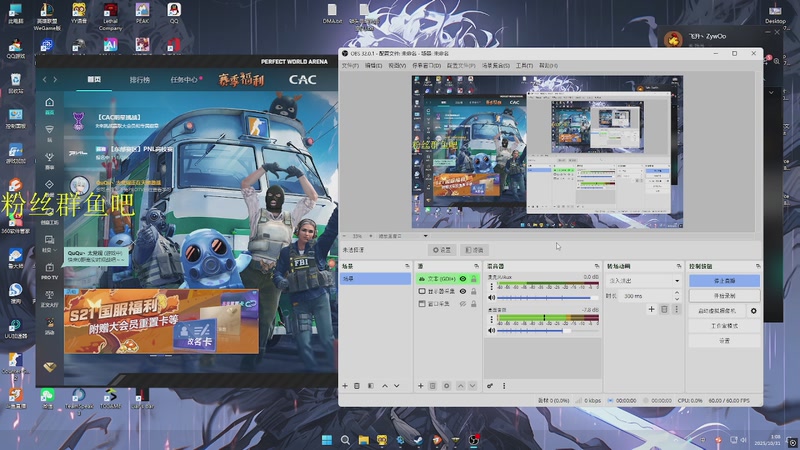
Task: Pop out the Sources dock panel
Action: click(x=476, y=266)
